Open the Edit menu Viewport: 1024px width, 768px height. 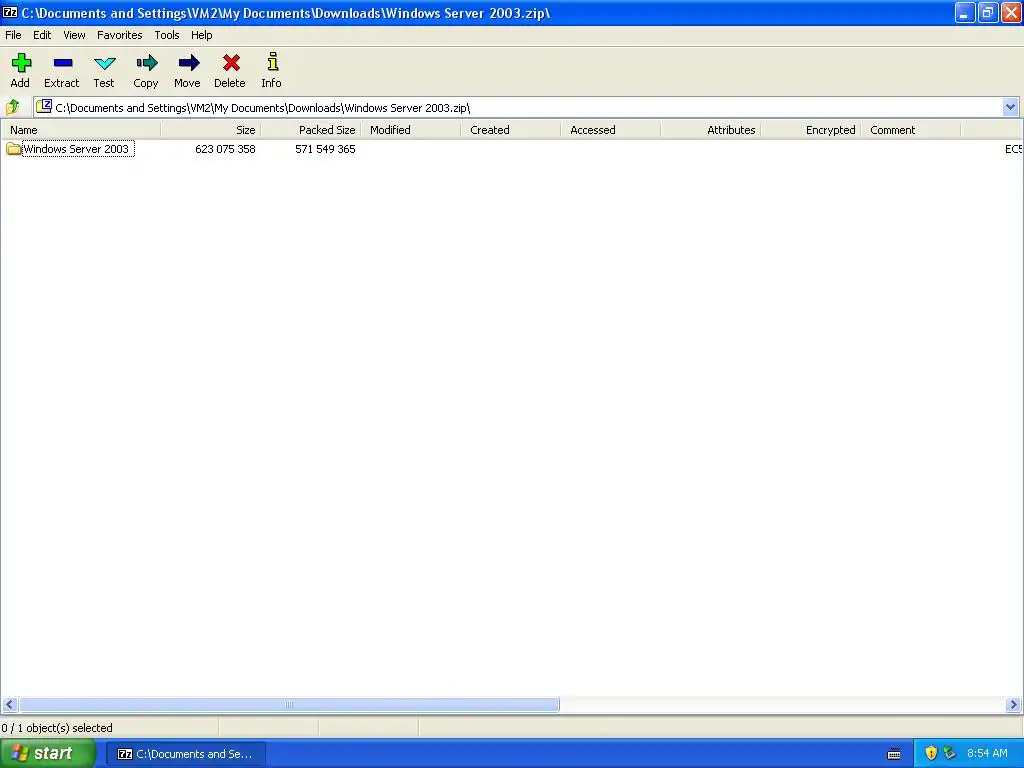pos(42,35)
